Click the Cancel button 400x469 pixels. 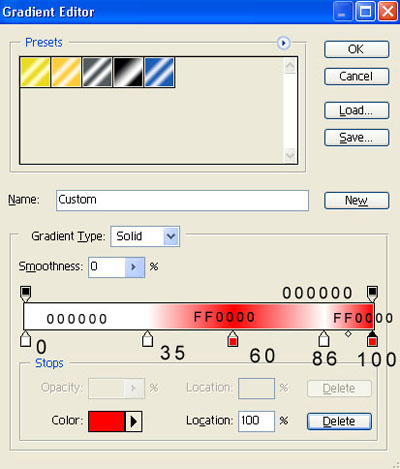click(x=356, y=76)
